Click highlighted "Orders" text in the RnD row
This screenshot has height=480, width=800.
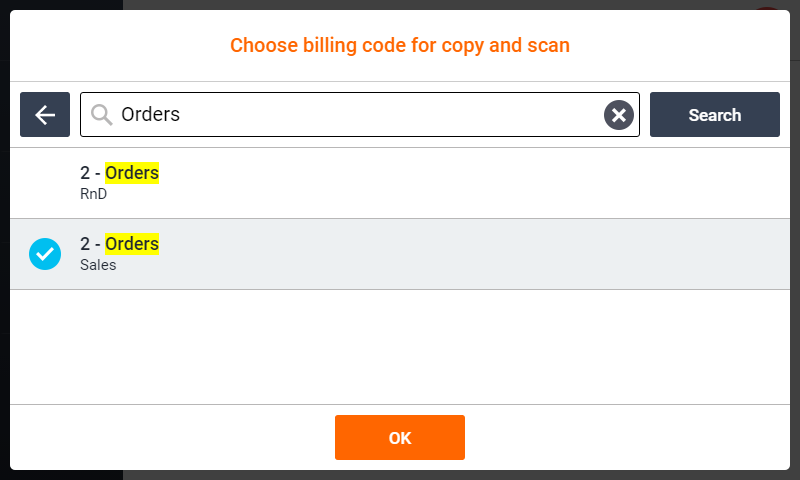tap(132, 173)
